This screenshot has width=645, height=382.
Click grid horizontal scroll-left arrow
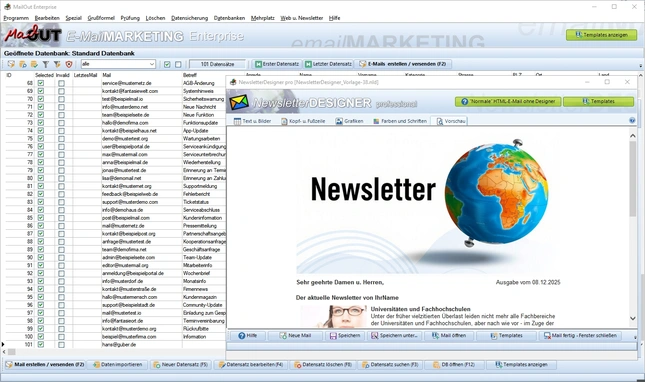coord(4,352)
